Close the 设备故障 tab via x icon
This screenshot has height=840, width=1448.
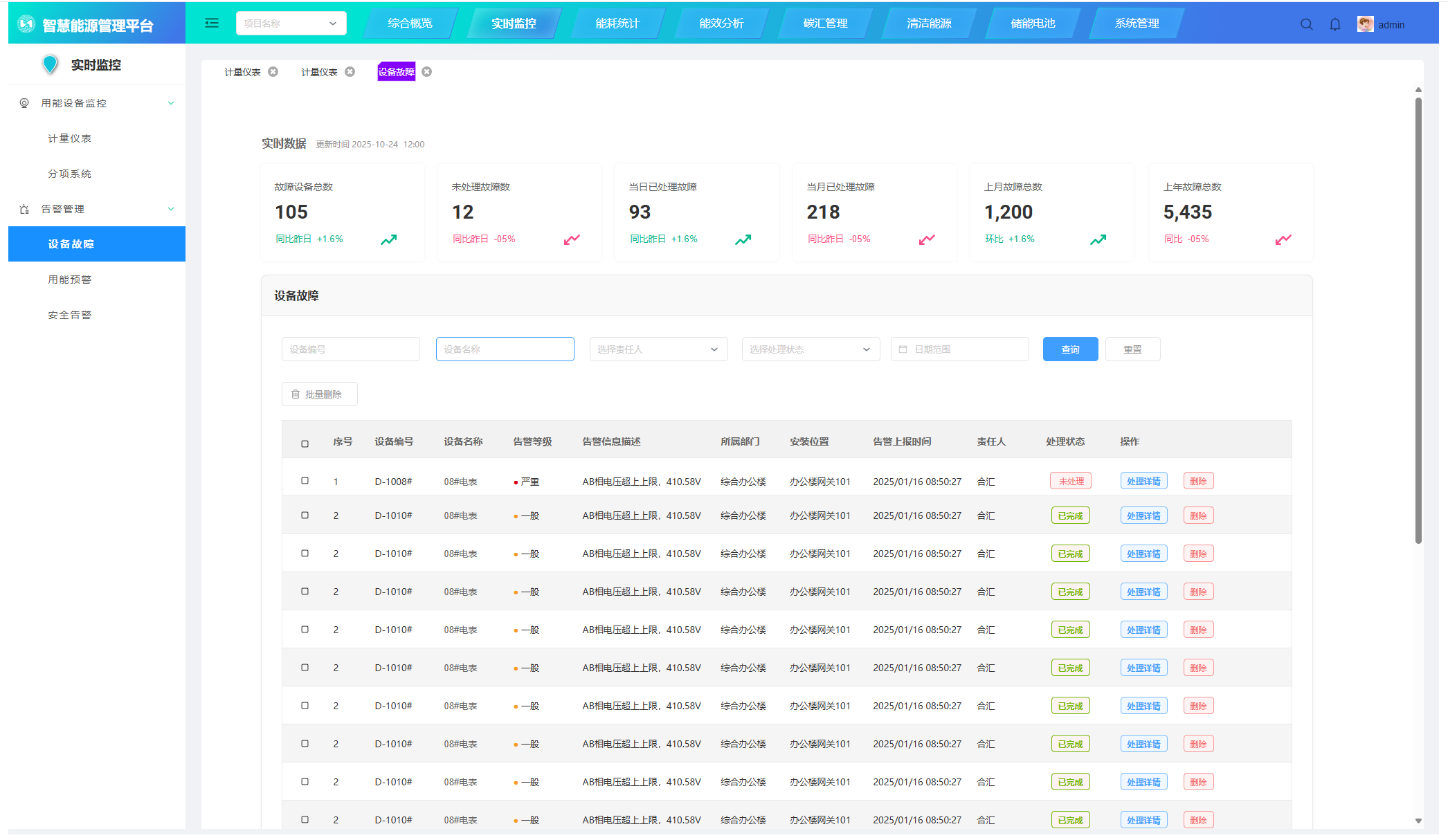427,72
